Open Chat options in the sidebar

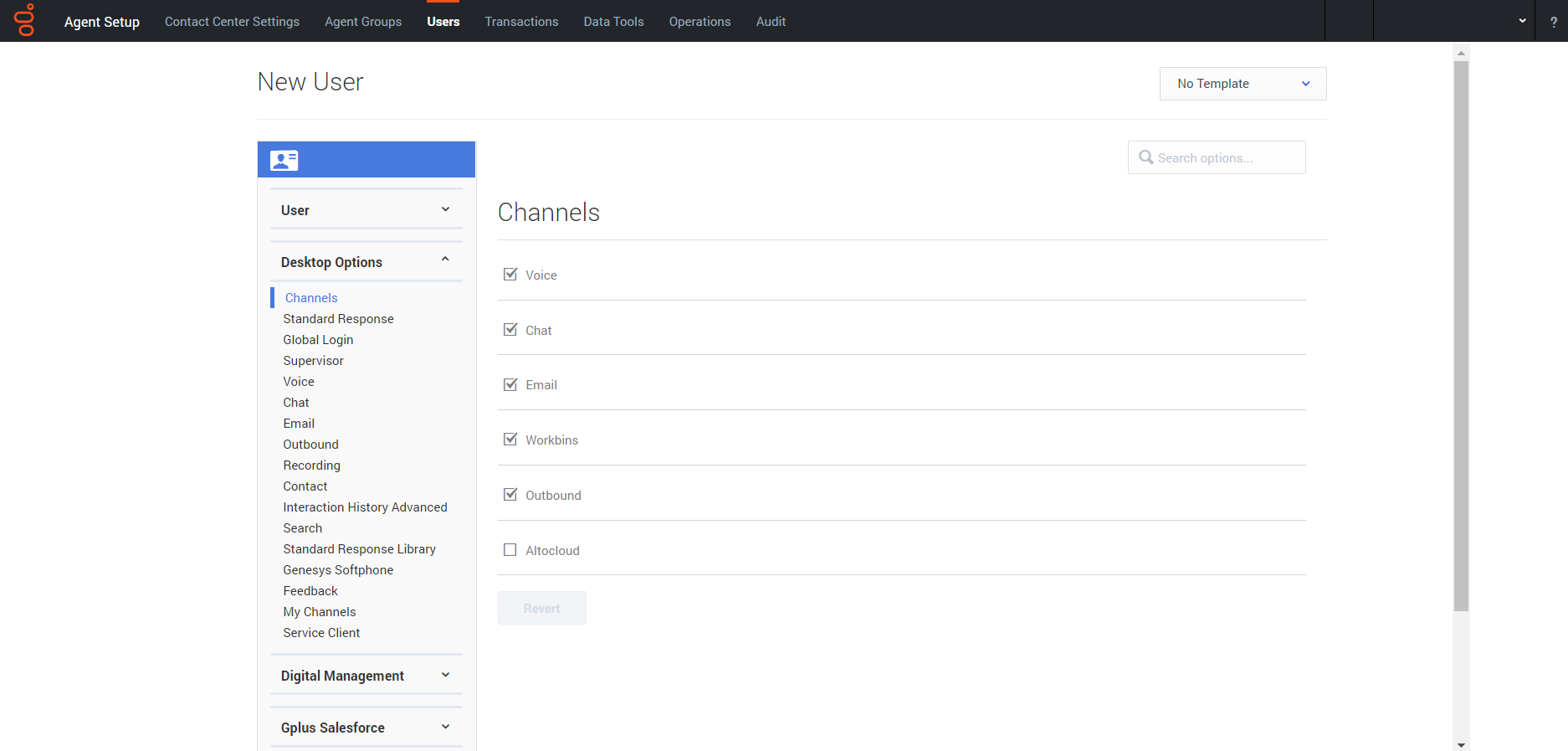click(296, 402)
